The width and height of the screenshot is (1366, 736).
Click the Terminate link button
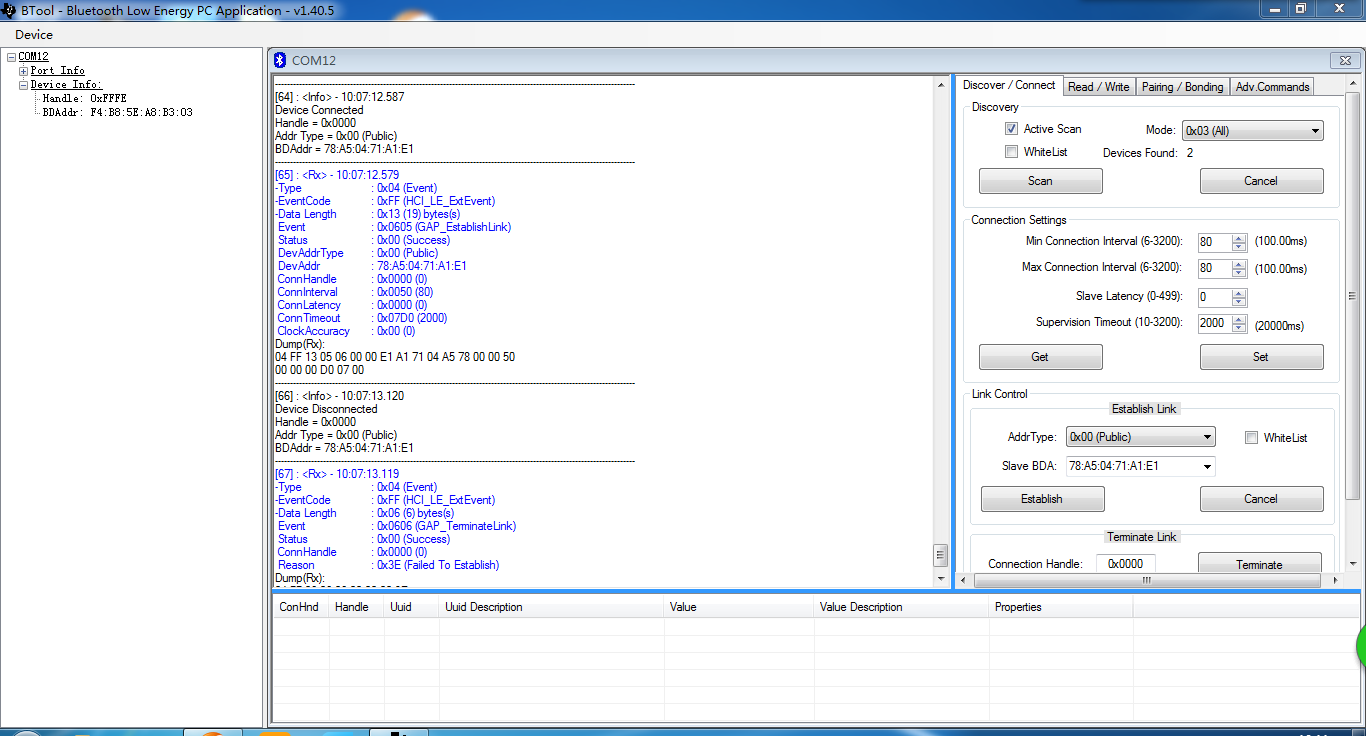[1259, 565]
